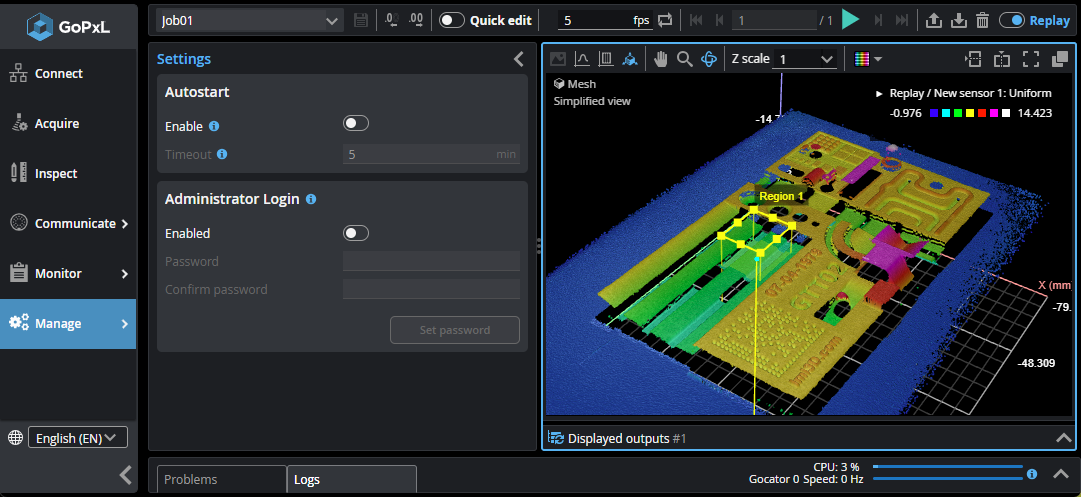This screenshot has height=497, width=1081.
Task: Open the English (EN) language selector
Action: (78, 437)
